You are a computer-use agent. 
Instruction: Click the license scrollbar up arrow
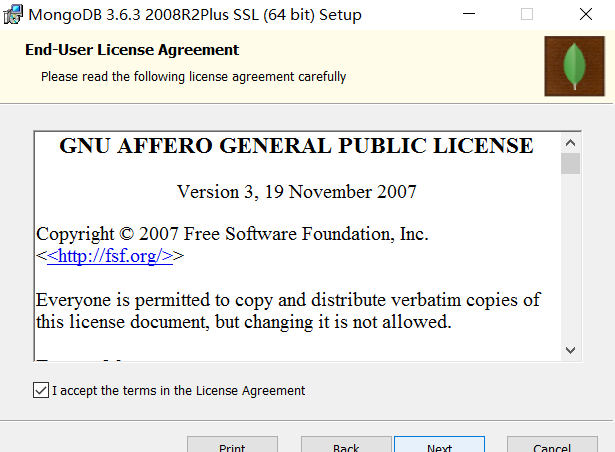570,143
